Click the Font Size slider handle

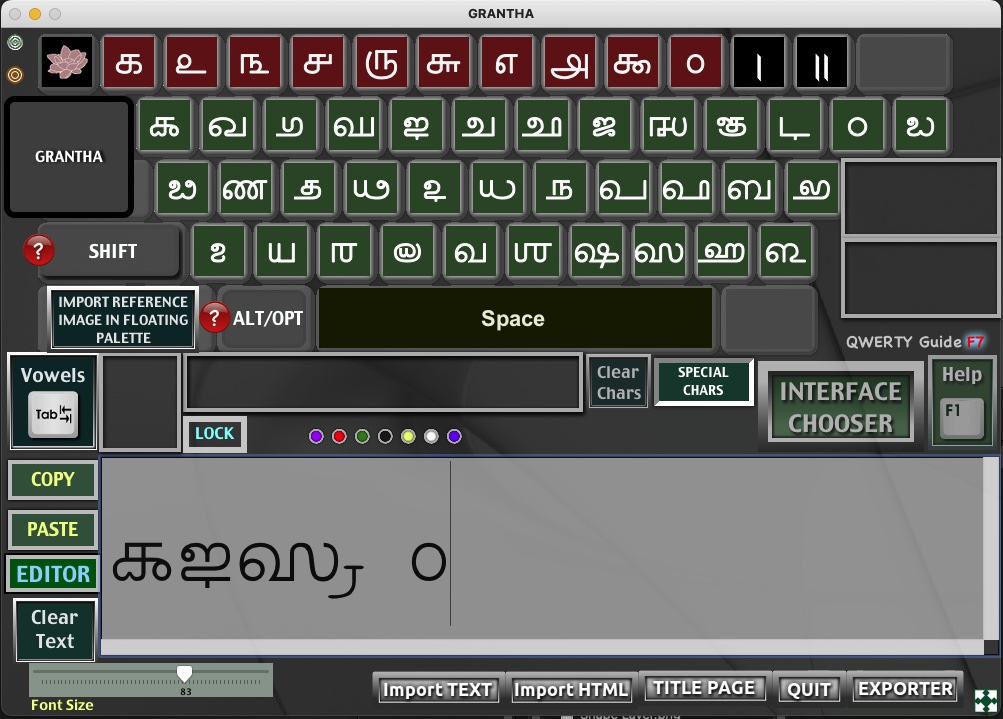184,675
